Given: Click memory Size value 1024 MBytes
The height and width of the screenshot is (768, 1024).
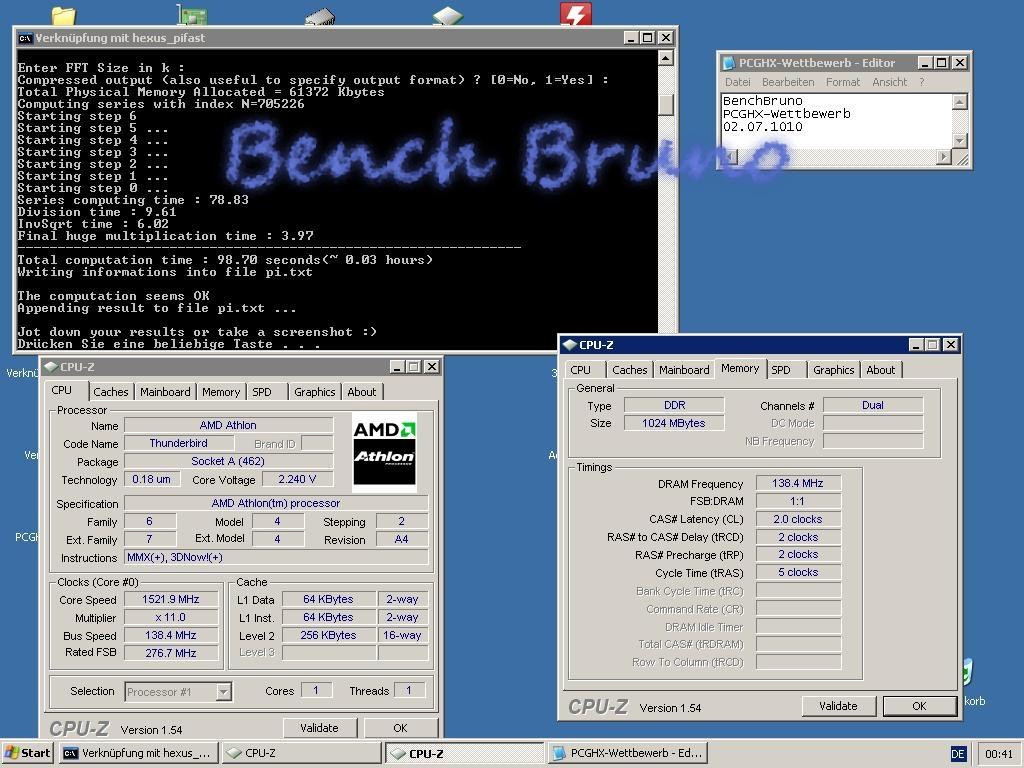Looking at the screenshot, I should [x=674, y=423].
